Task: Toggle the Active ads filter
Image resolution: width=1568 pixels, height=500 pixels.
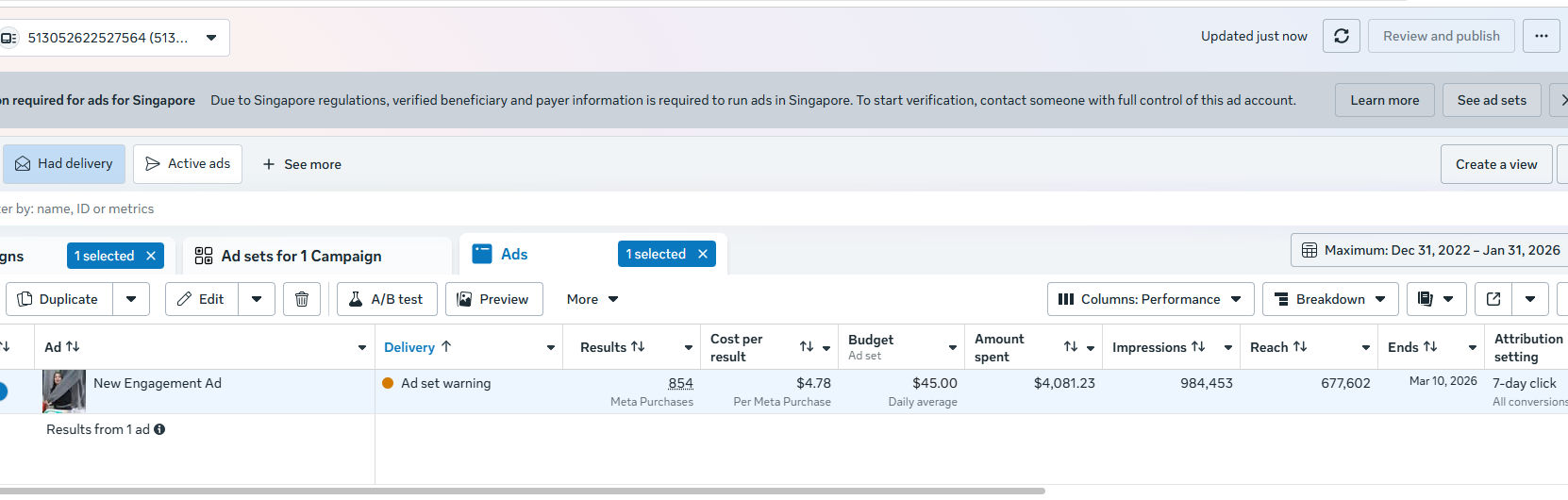Action: [x=188, y=164]
